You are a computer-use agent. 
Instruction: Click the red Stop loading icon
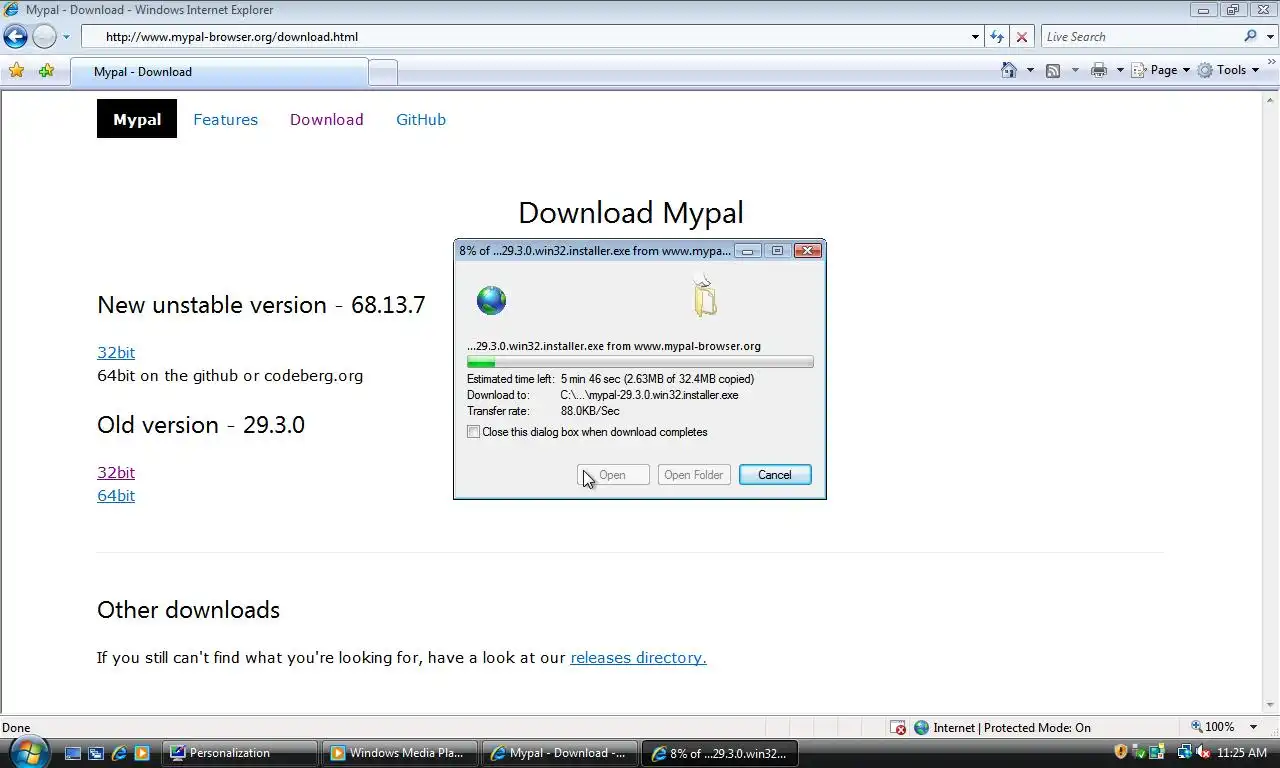coord(1021,37)
